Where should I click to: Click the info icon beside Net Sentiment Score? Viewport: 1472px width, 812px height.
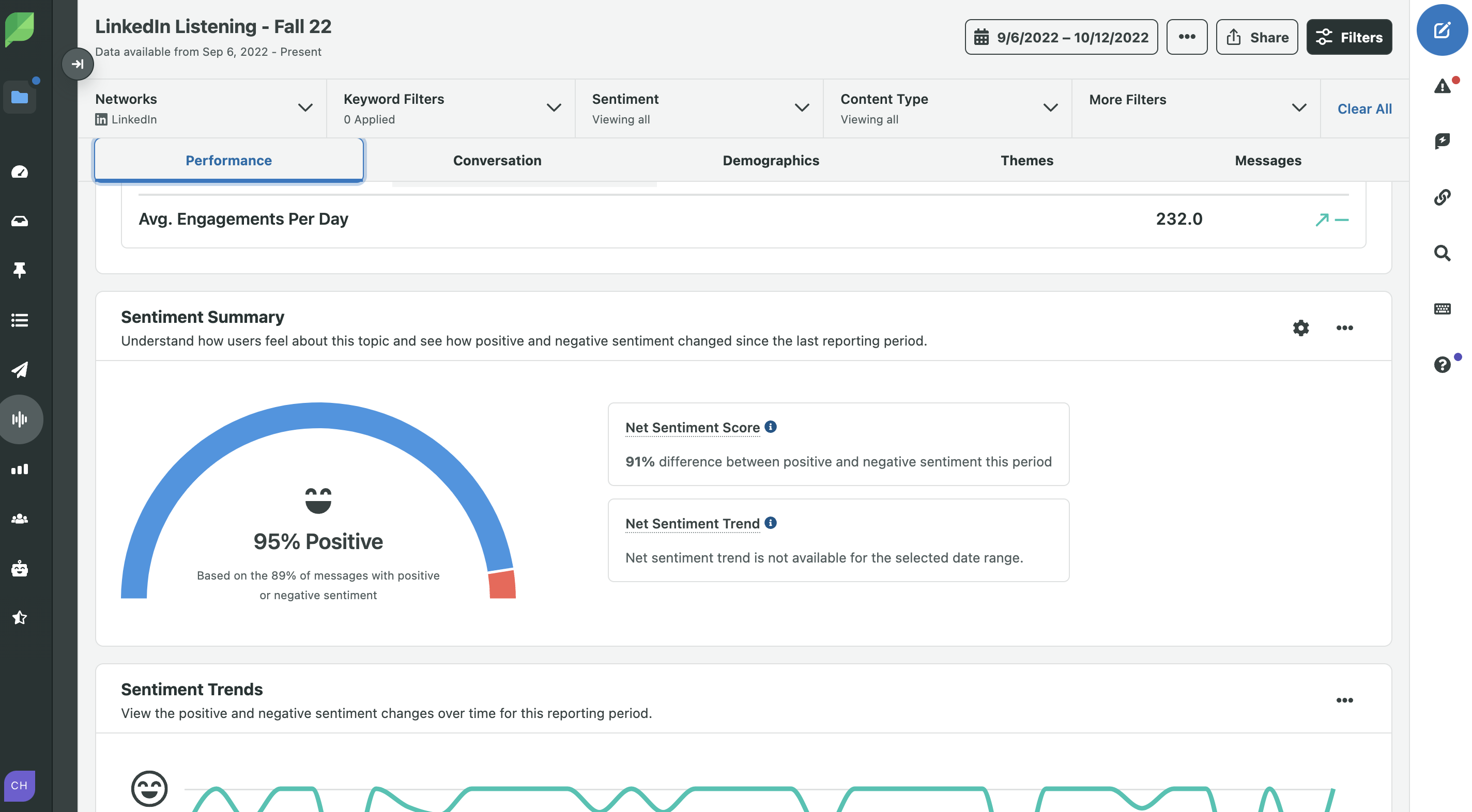[x=770, y=427]
